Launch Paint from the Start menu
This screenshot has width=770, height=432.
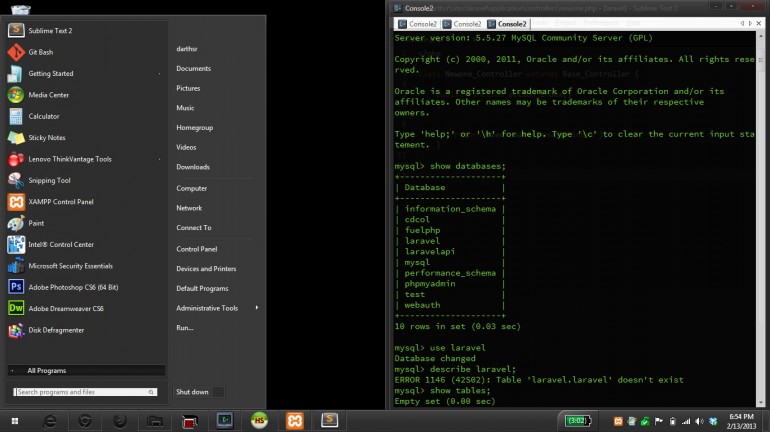(x=86, y=223)
